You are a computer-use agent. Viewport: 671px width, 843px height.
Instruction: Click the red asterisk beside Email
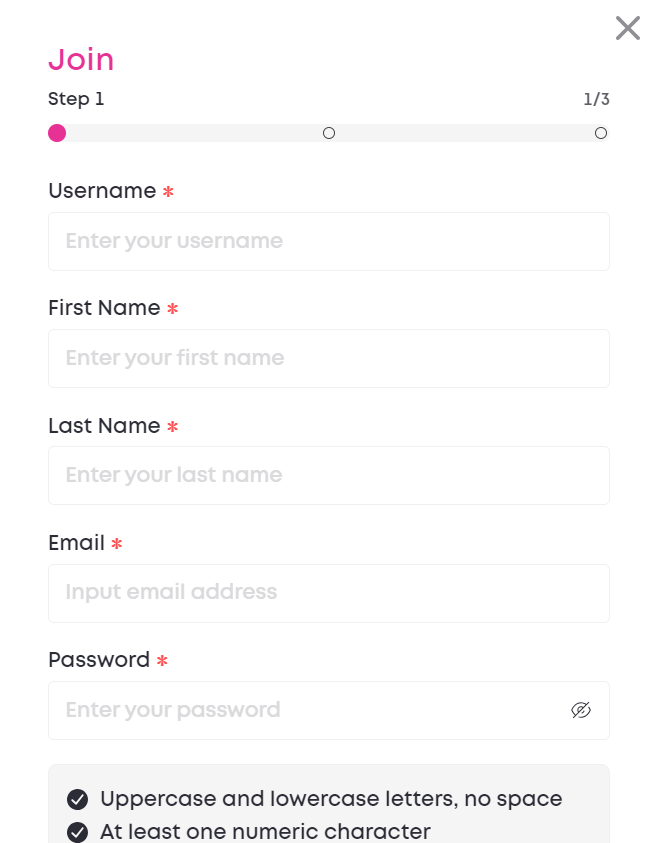(x=117, y=544)
